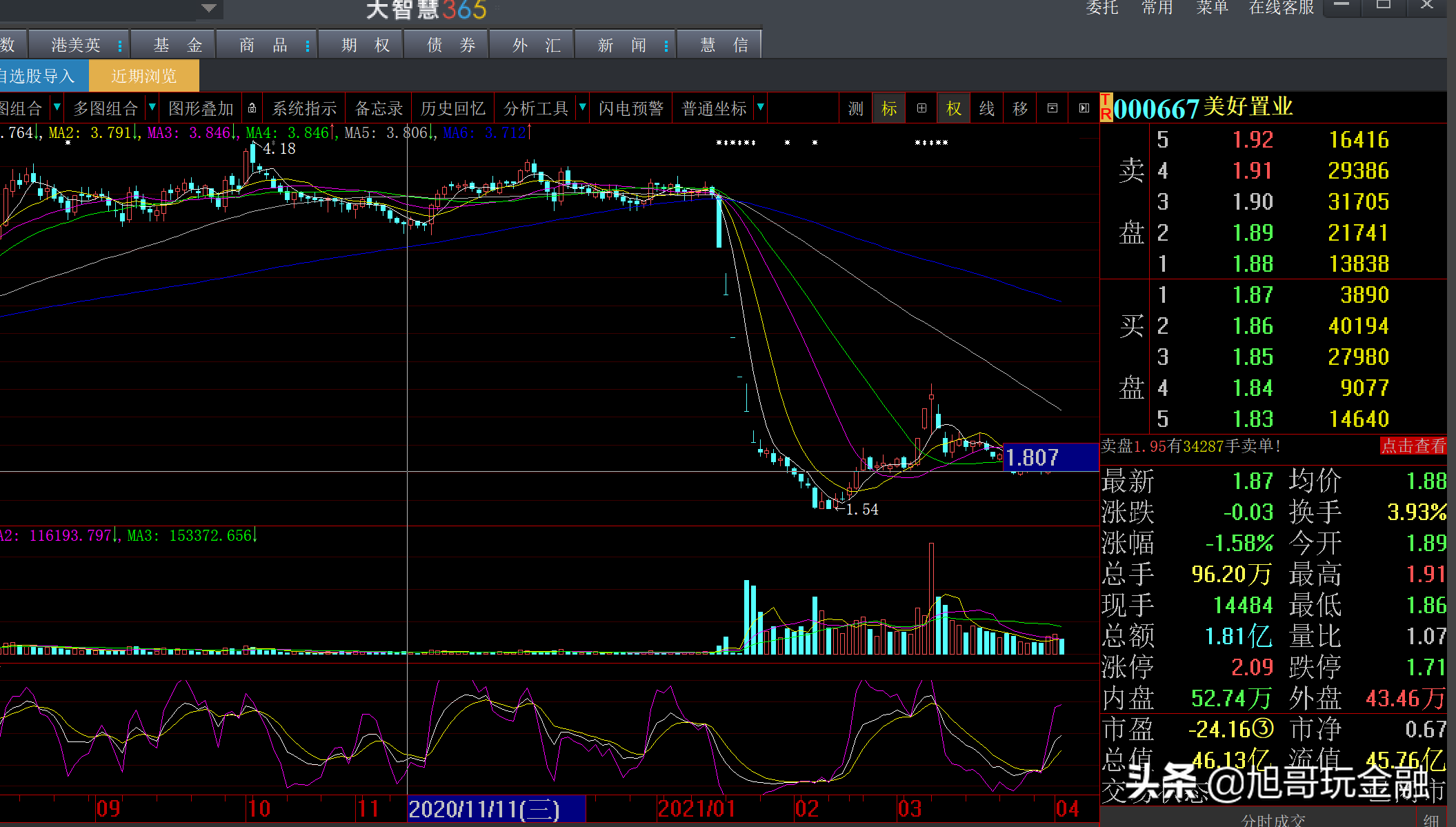The width and height of the screenshot is (1456, 827).
Task: Click the 移 move tool button
Action: point(1020,108)
